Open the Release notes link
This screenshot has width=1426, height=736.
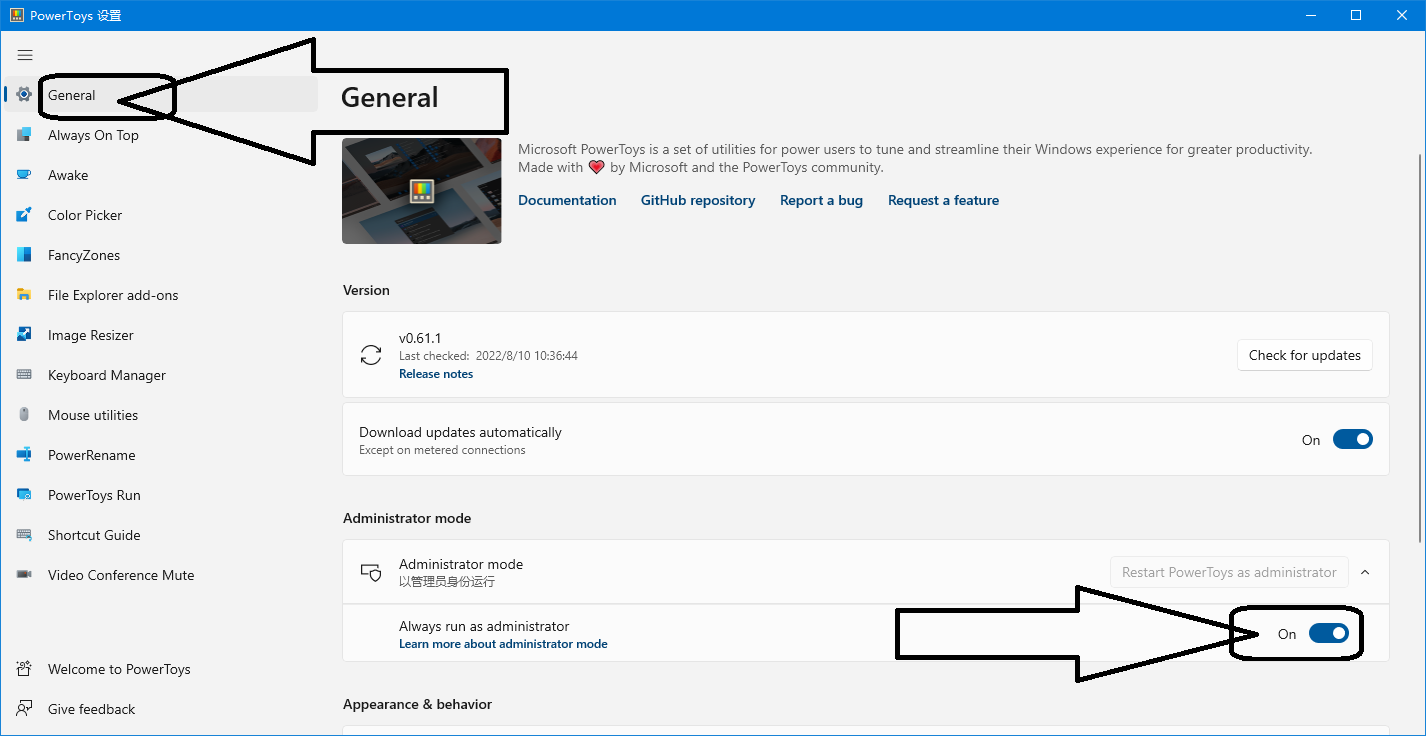436,374
